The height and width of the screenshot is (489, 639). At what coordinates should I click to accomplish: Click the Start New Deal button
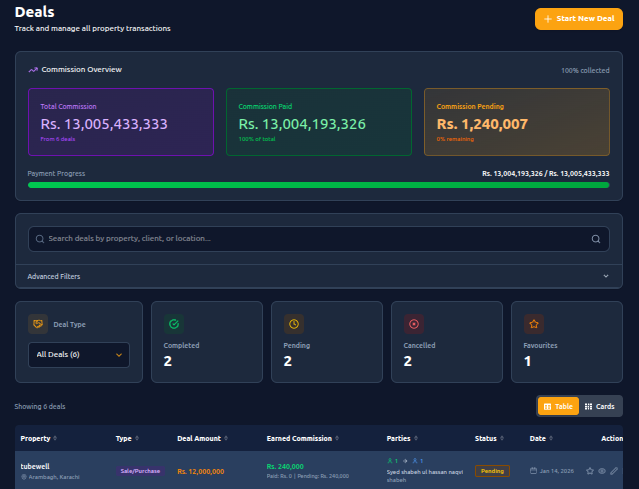[x=578, y=19]
